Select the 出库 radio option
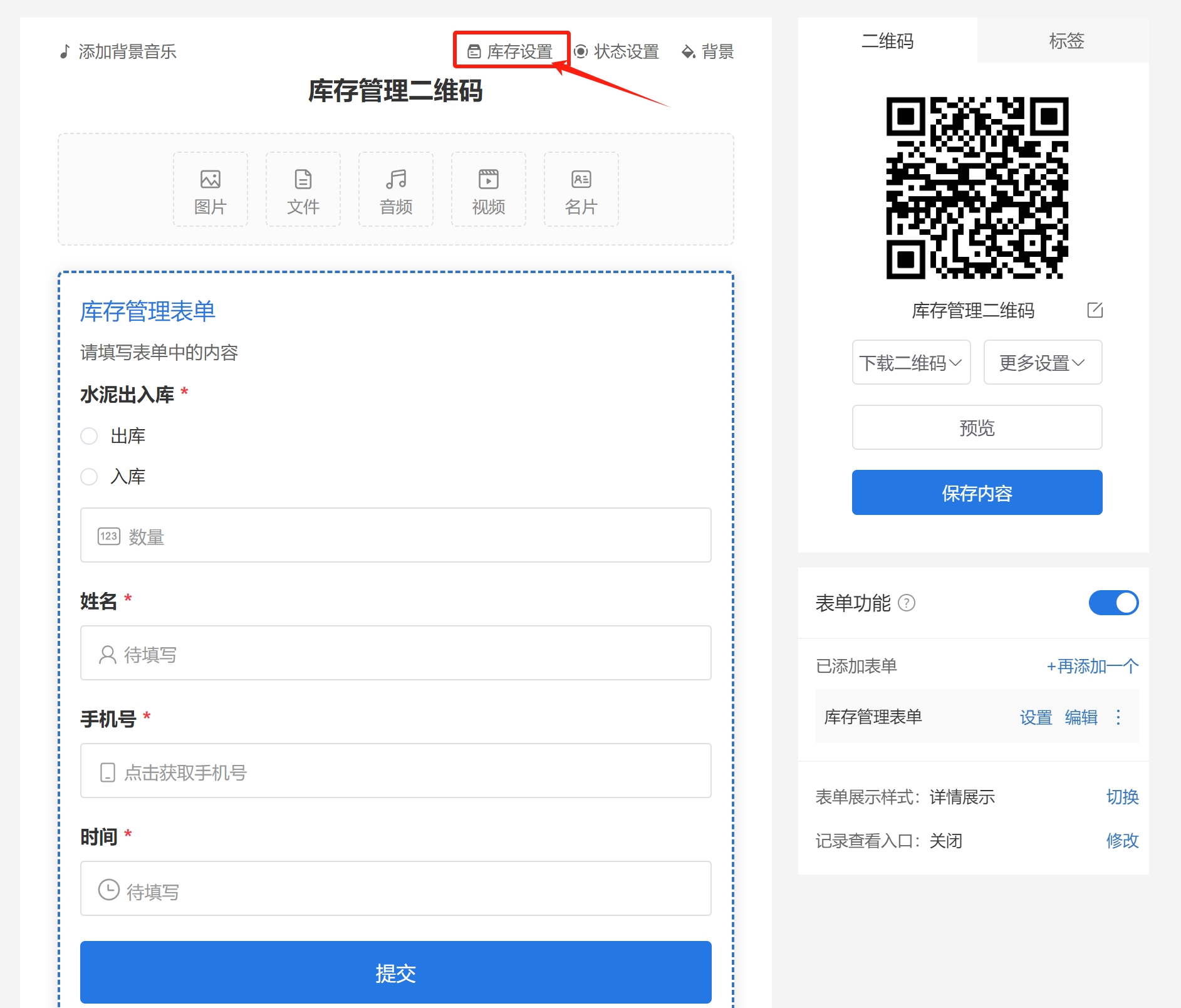Screen dimensions: 1181x1008 [x=89, y=436]
